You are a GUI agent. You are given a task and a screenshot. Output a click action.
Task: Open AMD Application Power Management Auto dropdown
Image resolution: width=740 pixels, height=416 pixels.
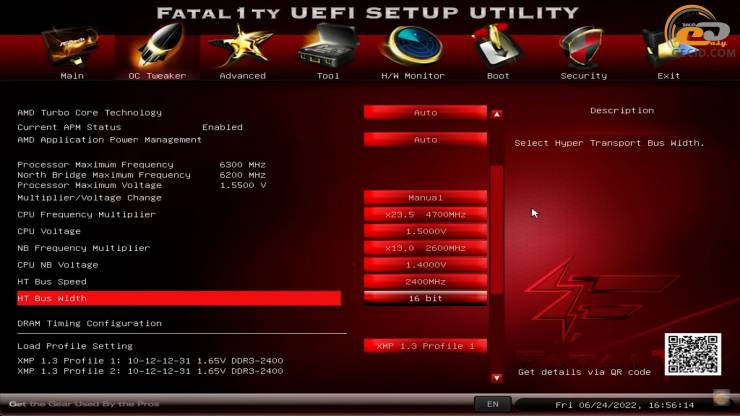425,140
